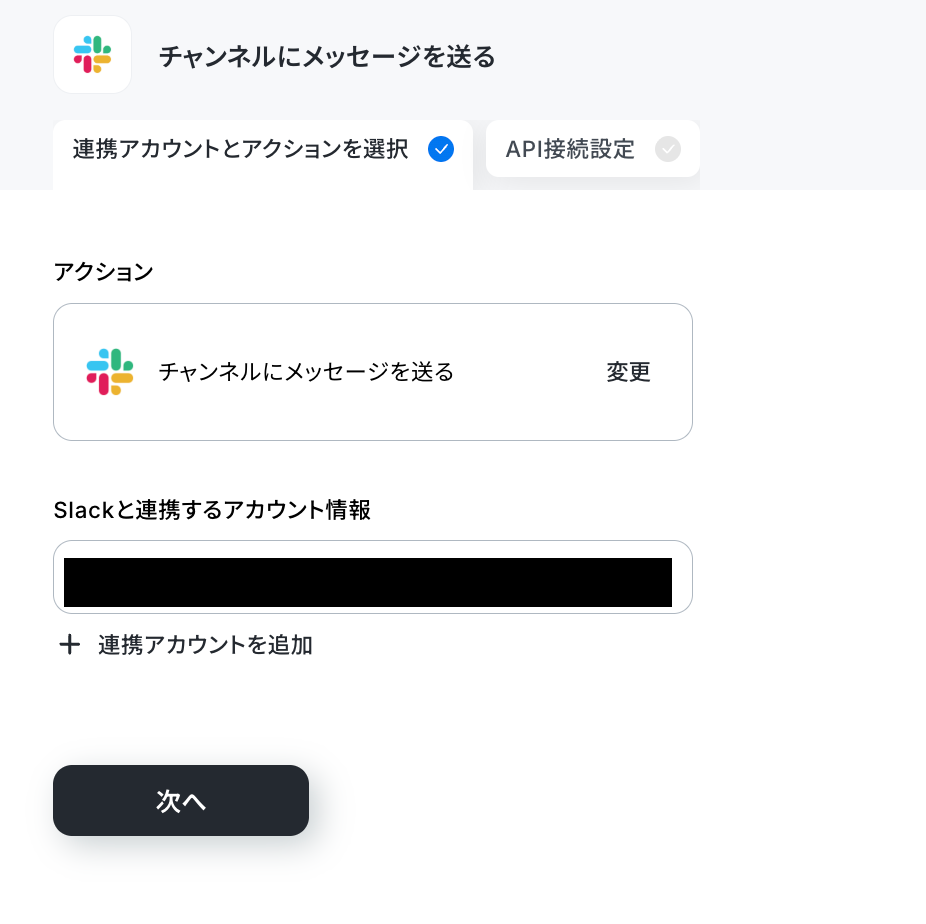The image size is (926, 924).
Task: Click the 次へ button
Action: tap(181, 801)
